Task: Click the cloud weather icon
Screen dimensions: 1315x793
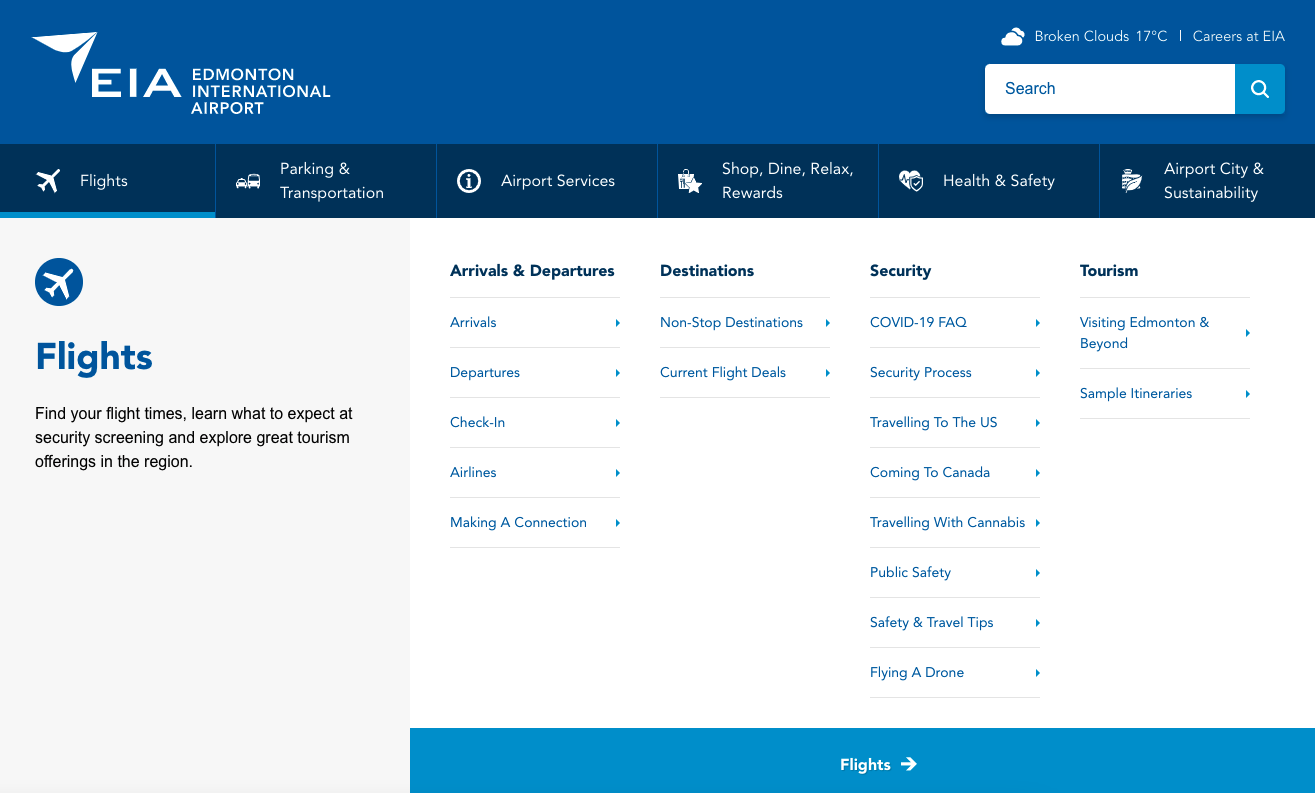Action: click(1013, 37)
